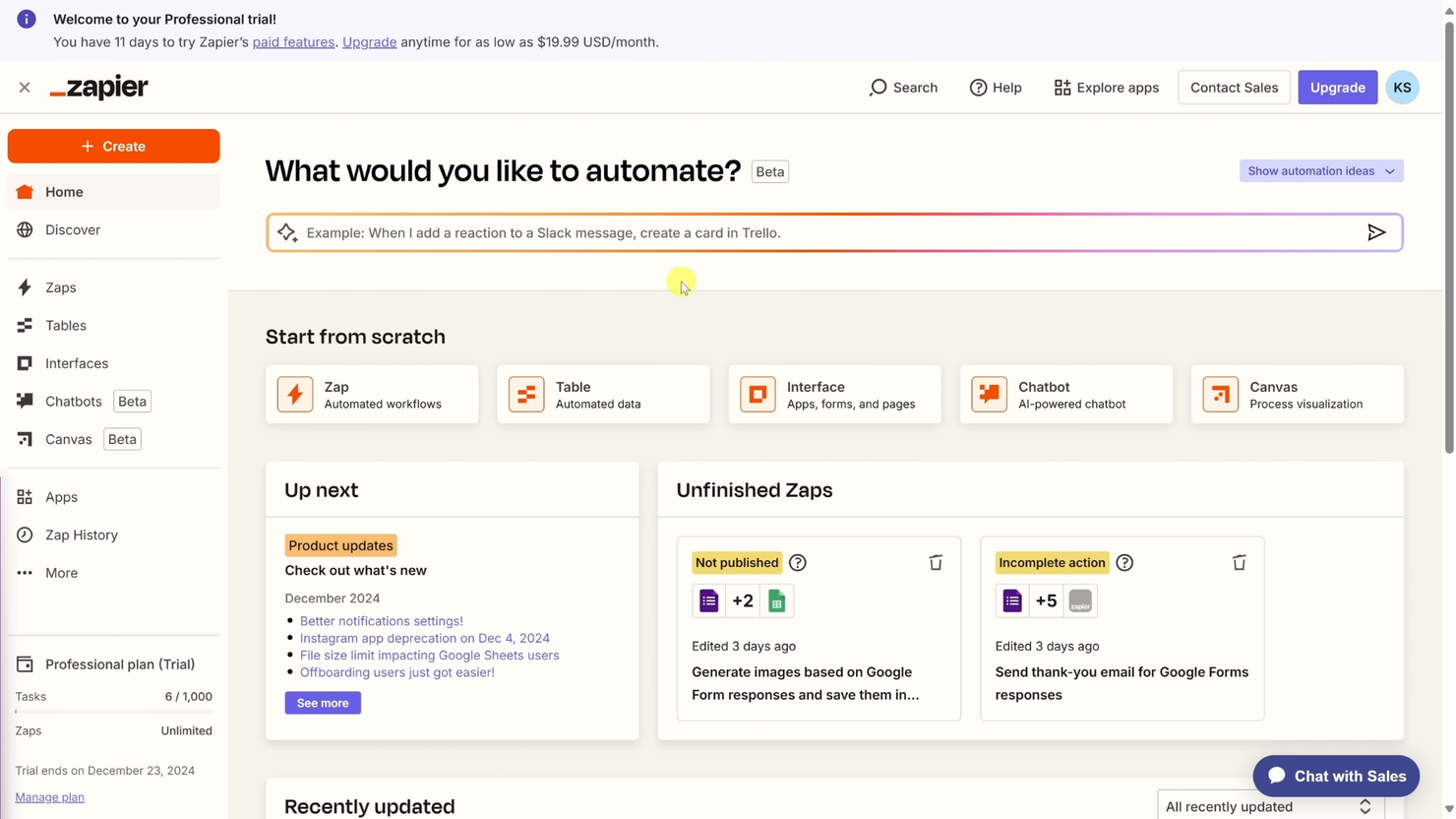Click Professional plan (Trial) entry
This screenshot has width=1456, height=819.
pos(113,664)
